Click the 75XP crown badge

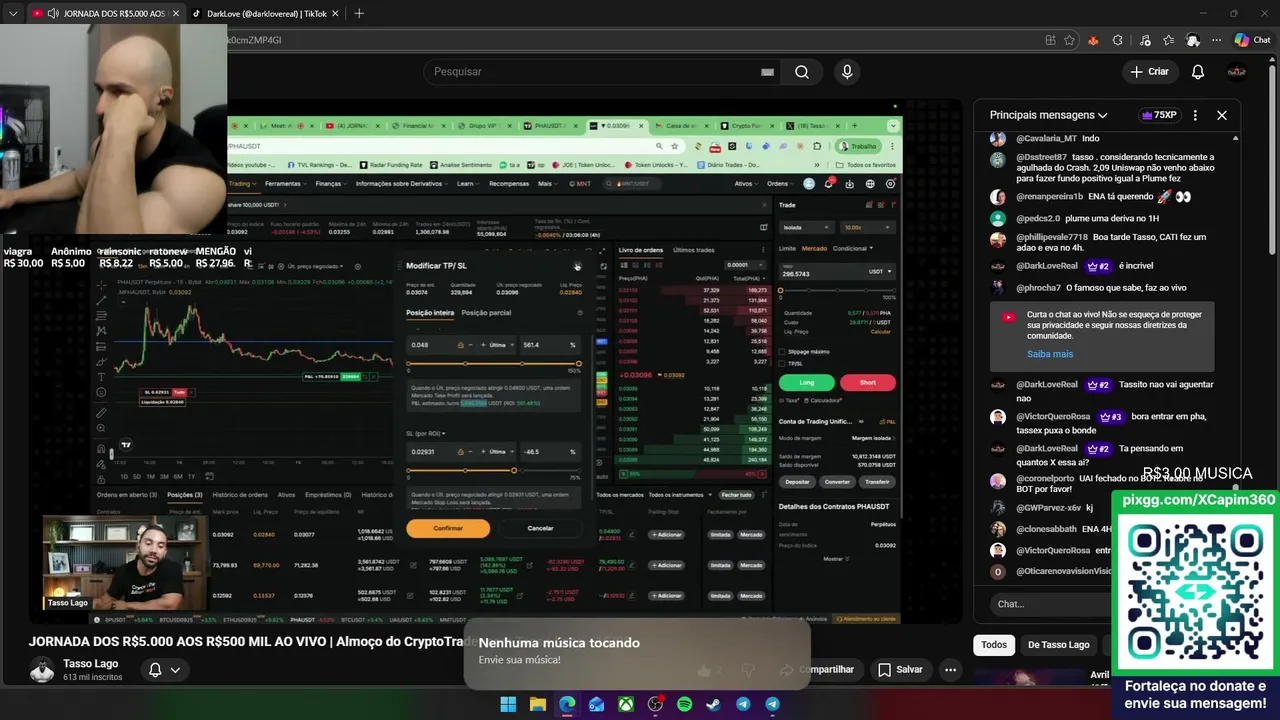(x=1159, y=115)
